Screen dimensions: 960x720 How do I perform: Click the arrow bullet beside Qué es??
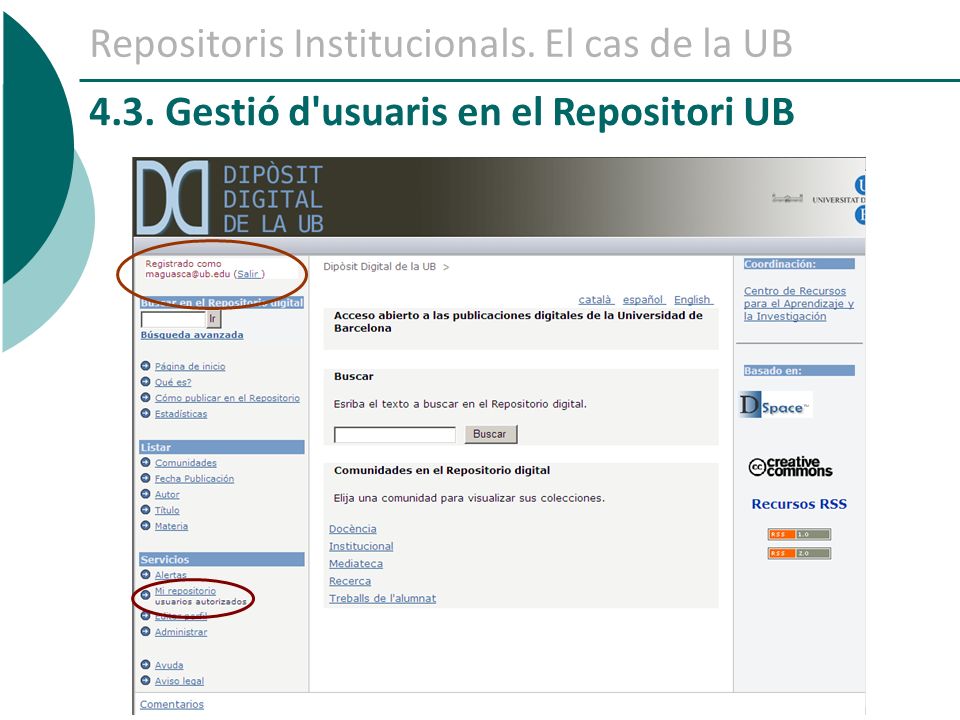[x=145, y=381]
